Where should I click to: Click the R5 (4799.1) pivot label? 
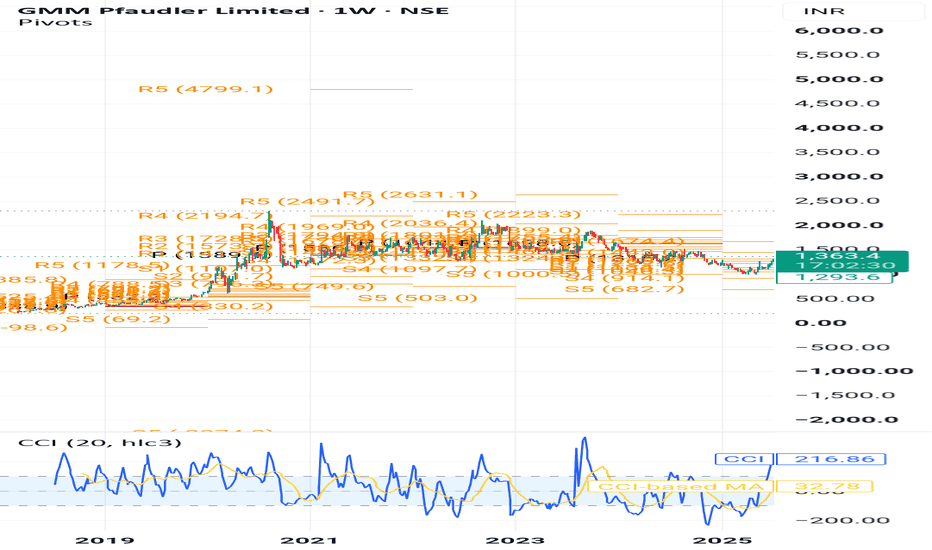206,89
